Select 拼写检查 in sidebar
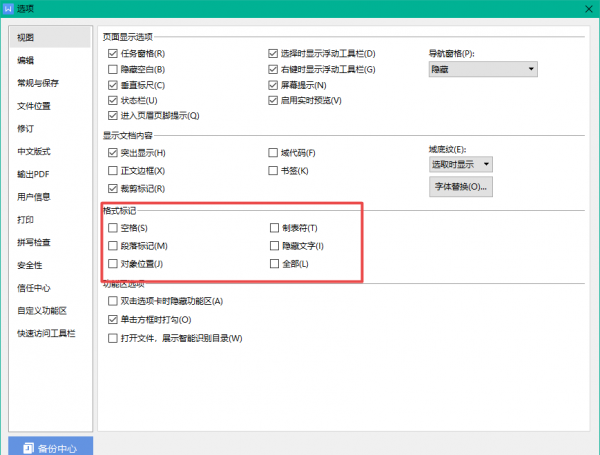Viewport: 600px width, 455px height. (34, 242)
